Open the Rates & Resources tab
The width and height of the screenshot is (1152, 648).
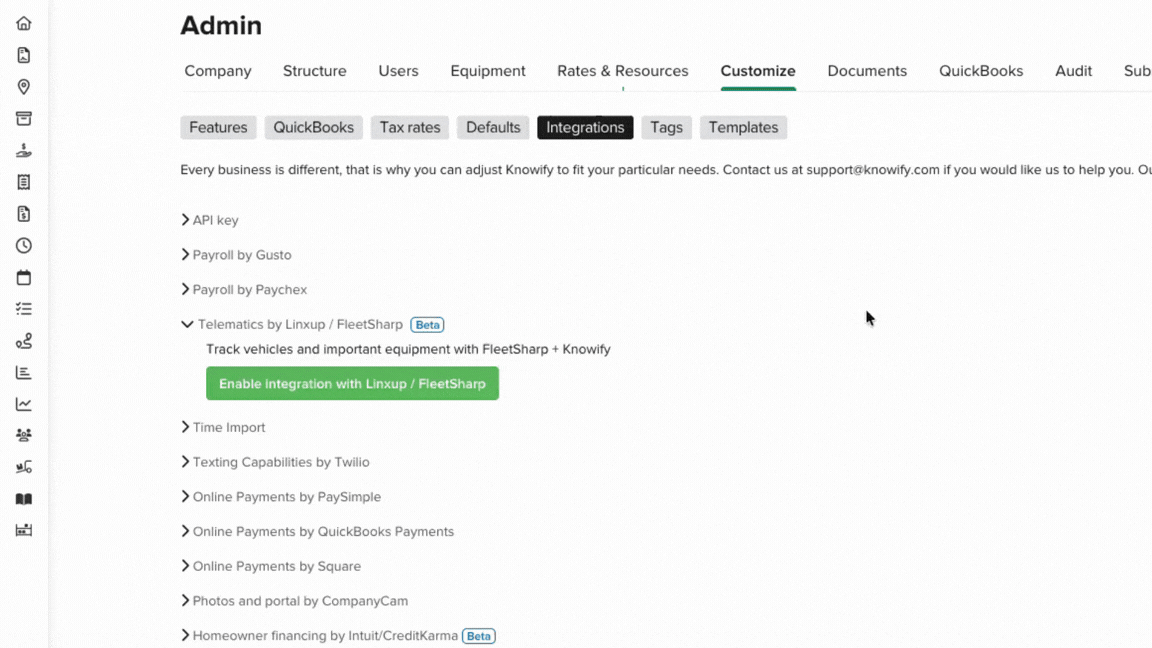pyautogui.click(x=622, y=71)
